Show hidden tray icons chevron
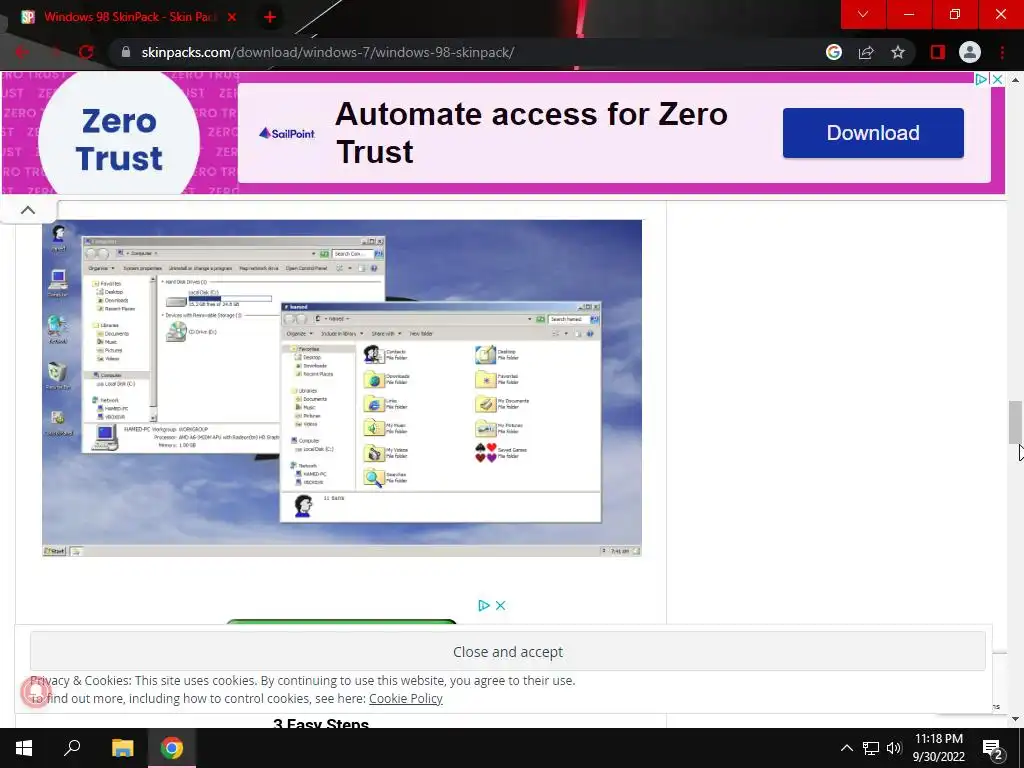The width and height of the screenshot is (1024, 768). pyautogui.click(x=846, y=748)
